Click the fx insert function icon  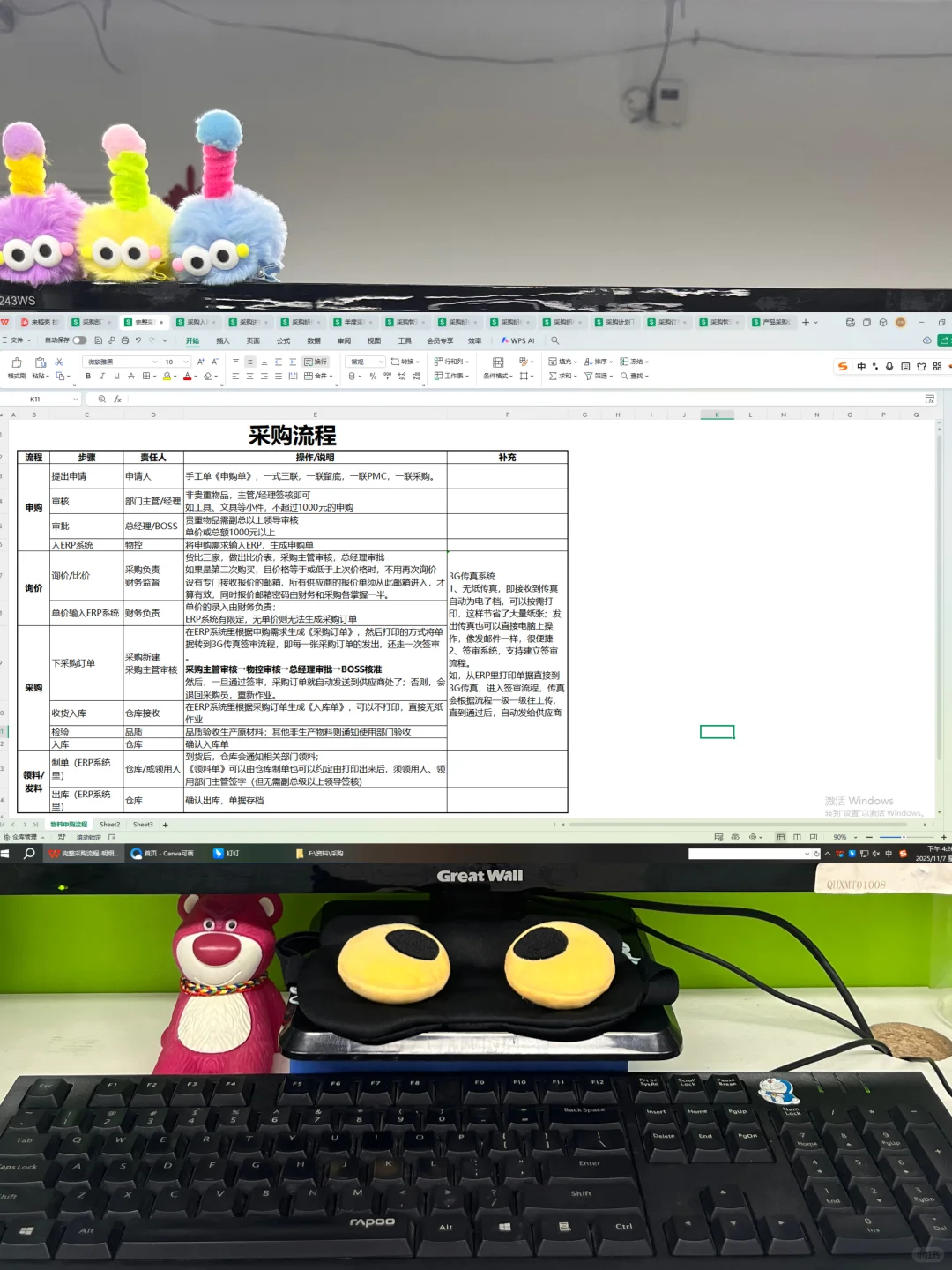[x=117, y=400]
